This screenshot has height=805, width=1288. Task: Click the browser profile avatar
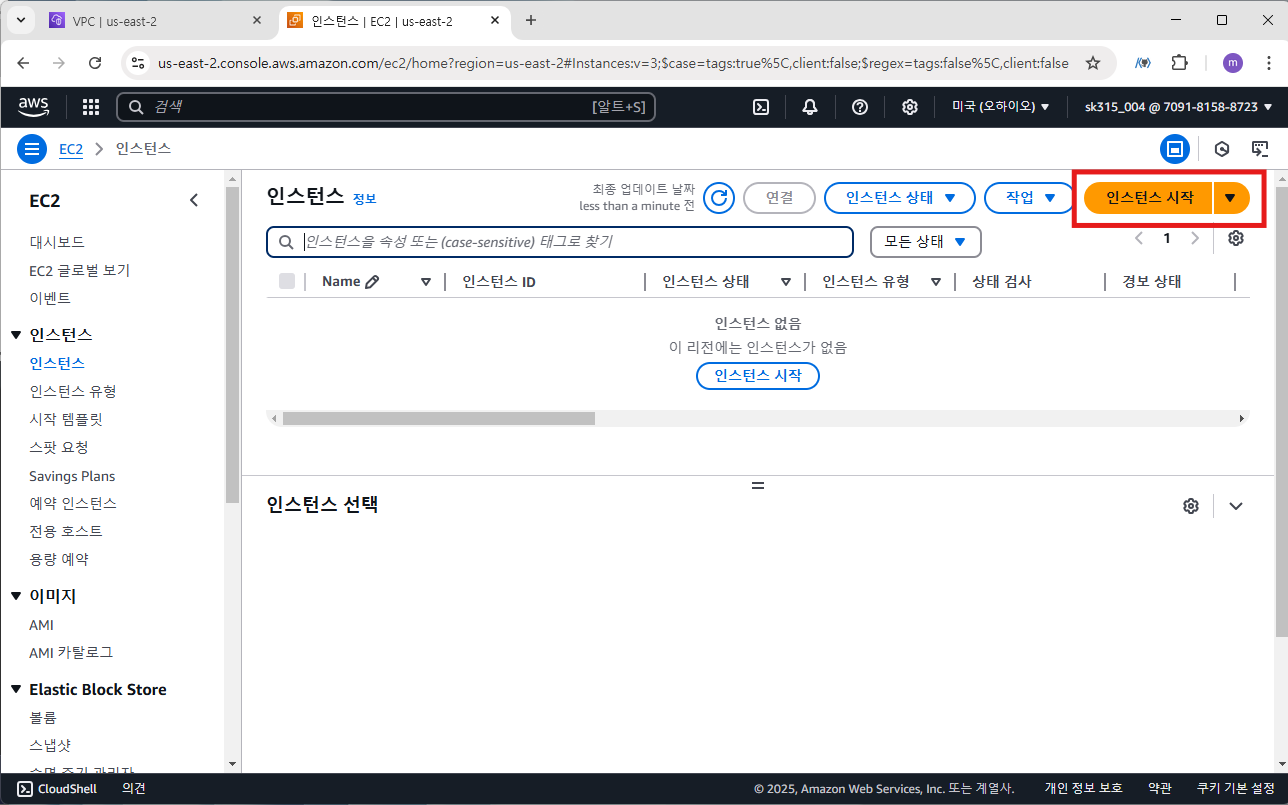point(1233,63)
